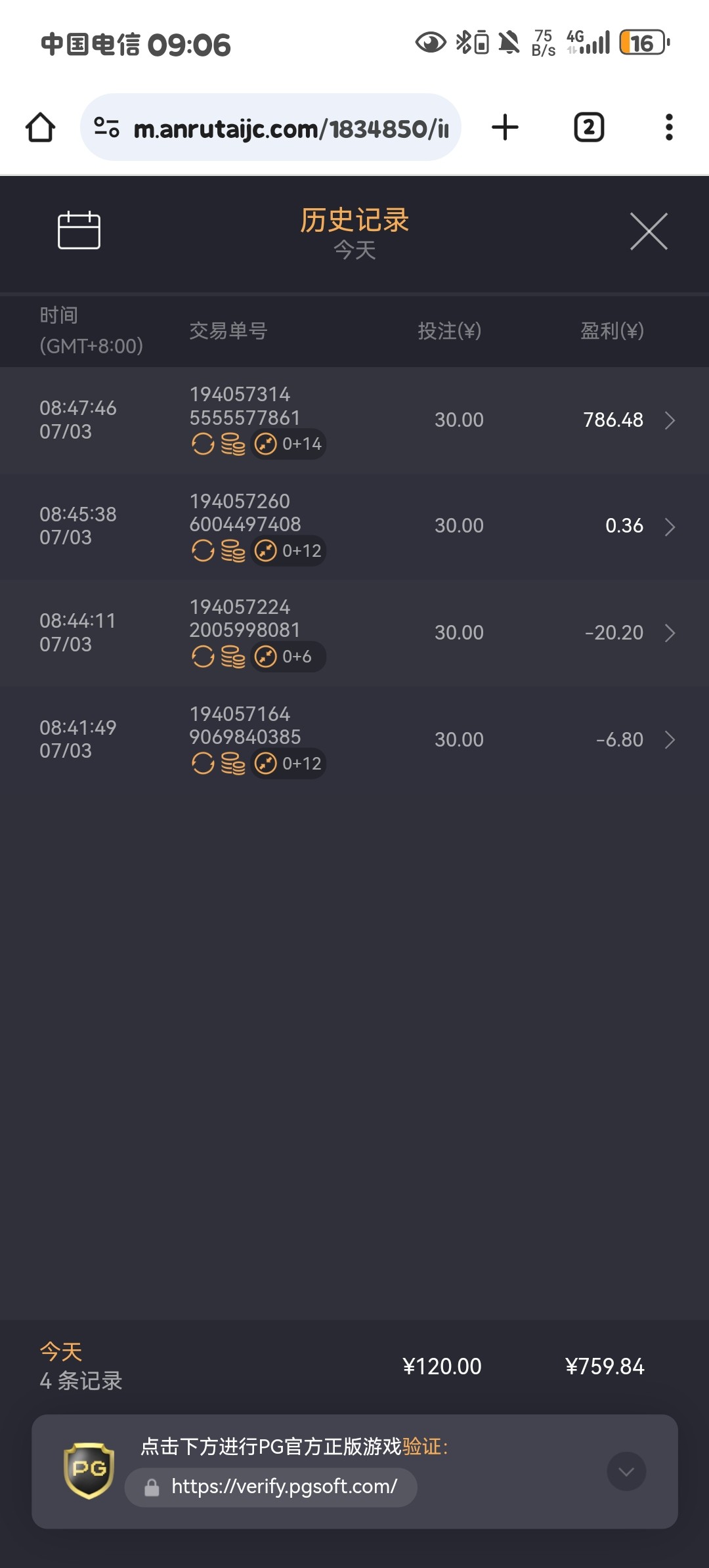
Task: Click the PG shield logo
Action: [x=89, y=1470]
